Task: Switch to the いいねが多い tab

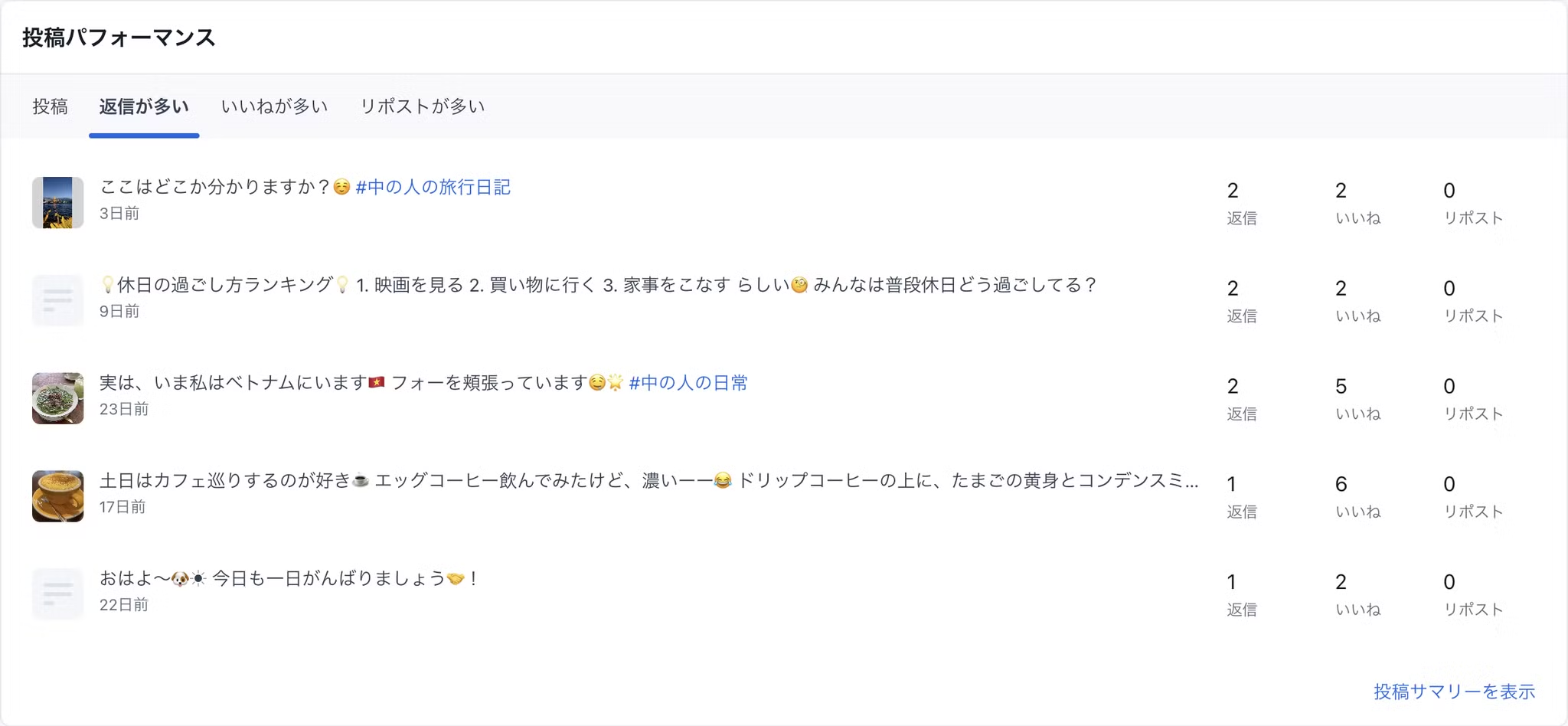Action: [x=274, y=106]
